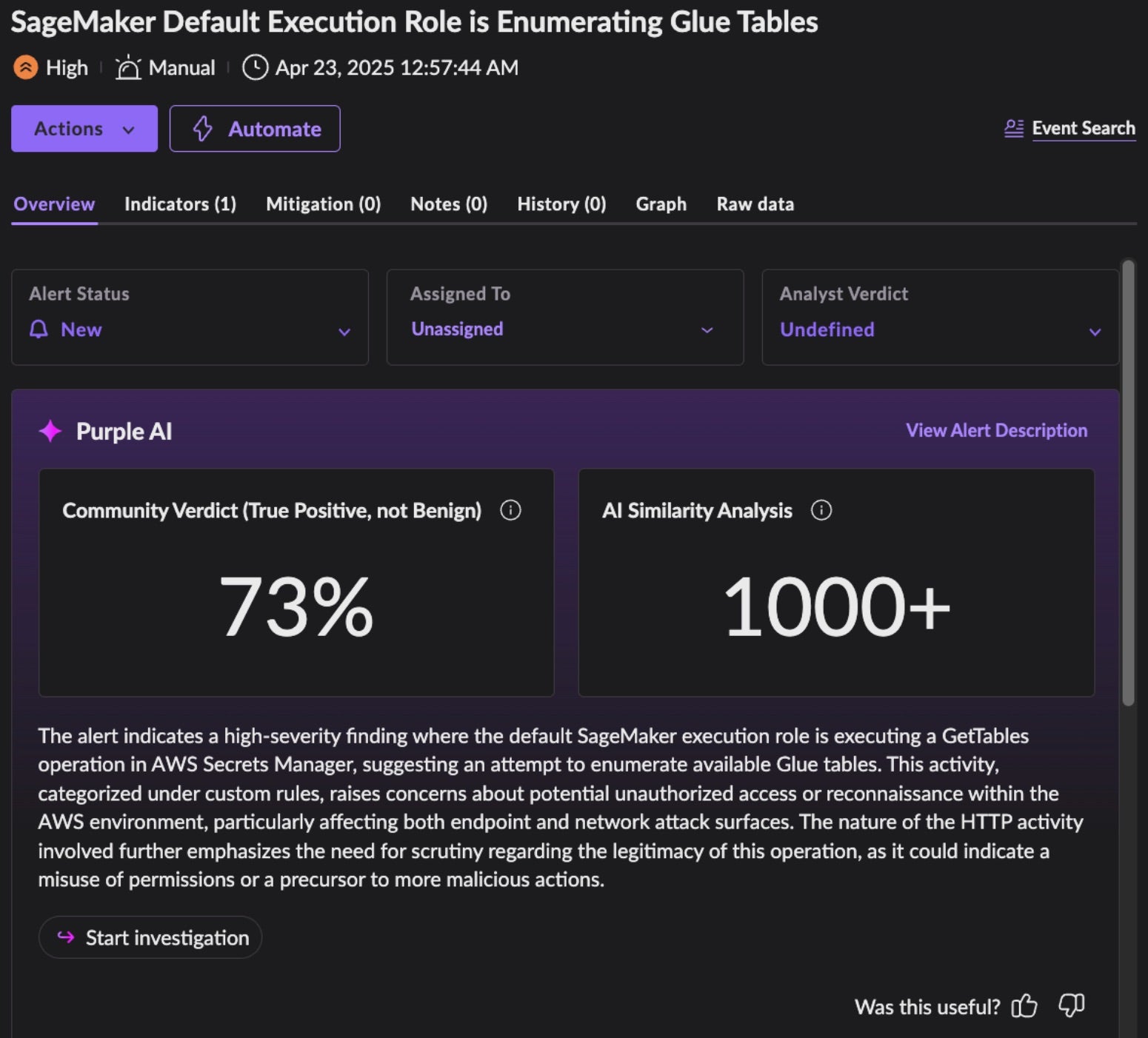Open the Raw data tab
This screenshot has width=1148, height=1038.
point(755,204)
